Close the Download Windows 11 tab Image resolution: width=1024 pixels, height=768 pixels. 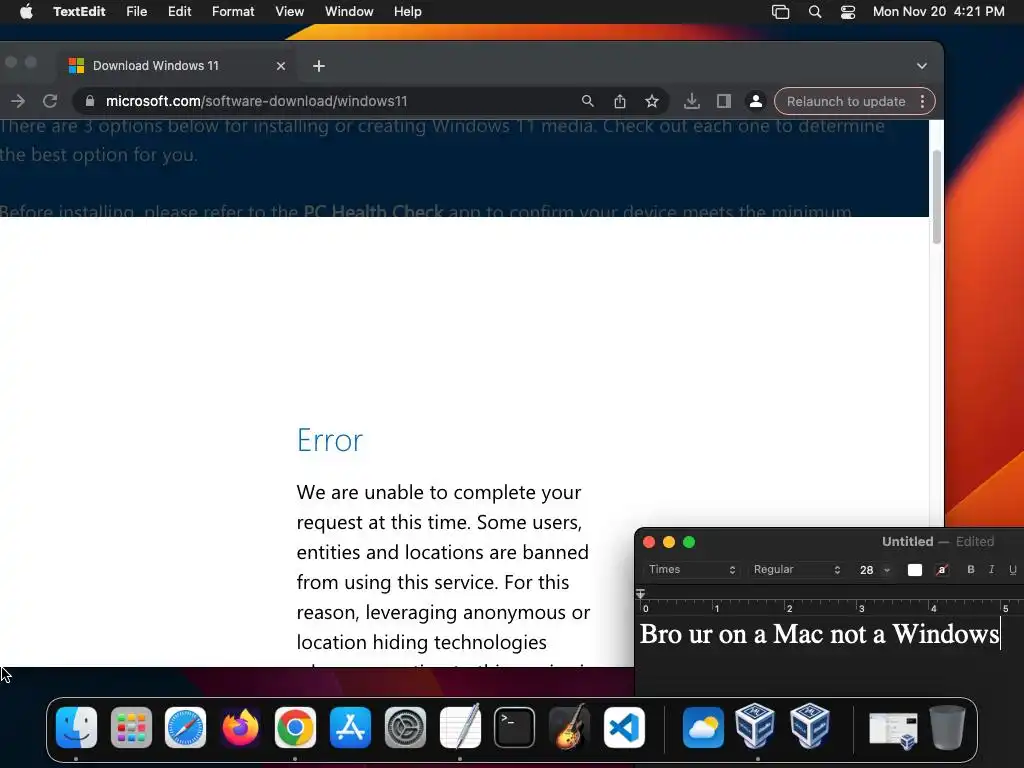(x=281, y=66)
